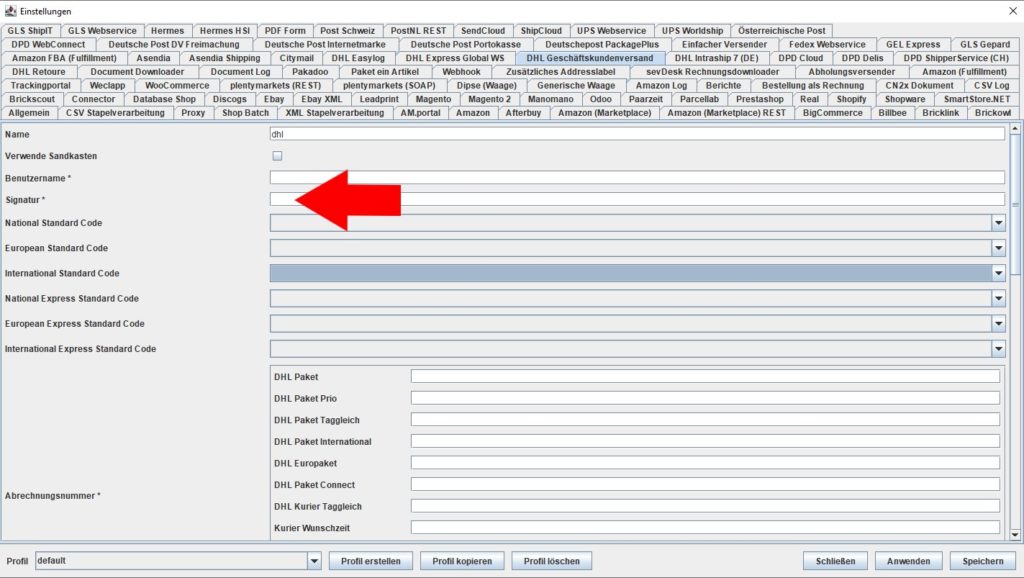The height and width of the screenshot is (578, 1024).
Task: Click the Profil erstellen button
Action: [370, 561]
